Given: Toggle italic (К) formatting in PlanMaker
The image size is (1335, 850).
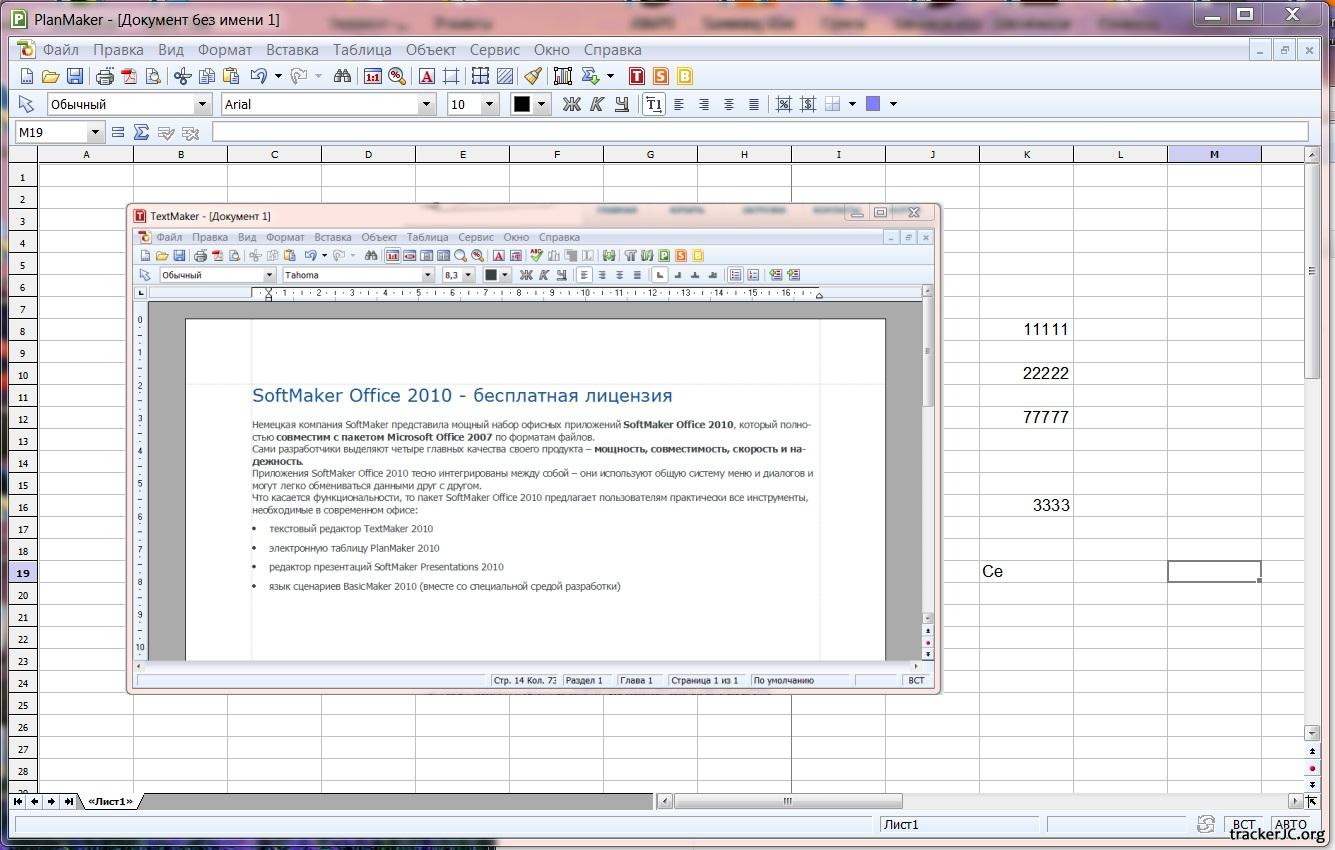Looking at the screenshot, I should (x=597, y=104).
